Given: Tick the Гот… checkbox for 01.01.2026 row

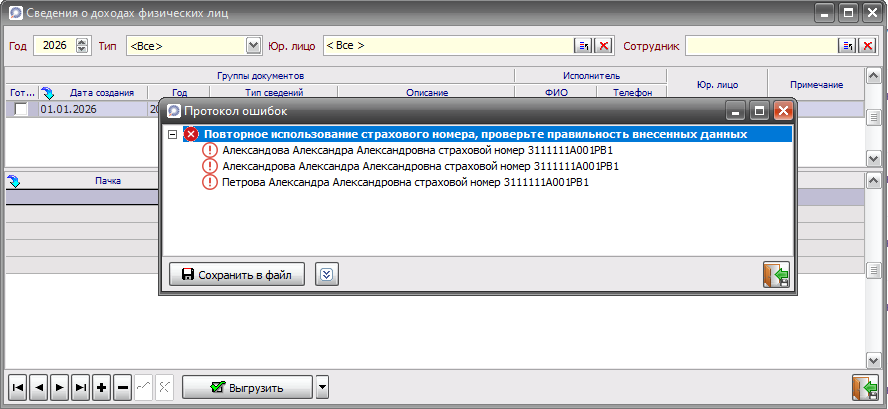Looking at the screenshot, I should pos(21,110).
